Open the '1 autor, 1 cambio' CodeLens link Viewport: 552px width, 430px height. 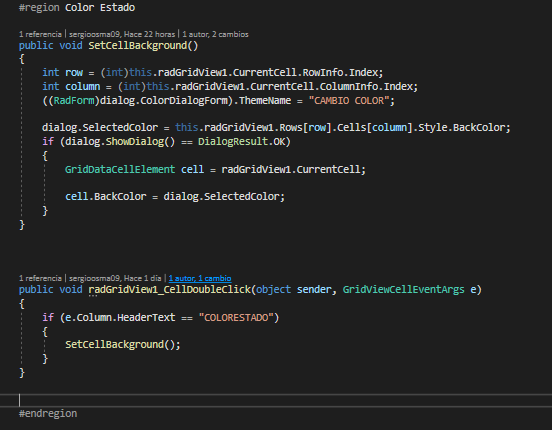coord(200,278)
